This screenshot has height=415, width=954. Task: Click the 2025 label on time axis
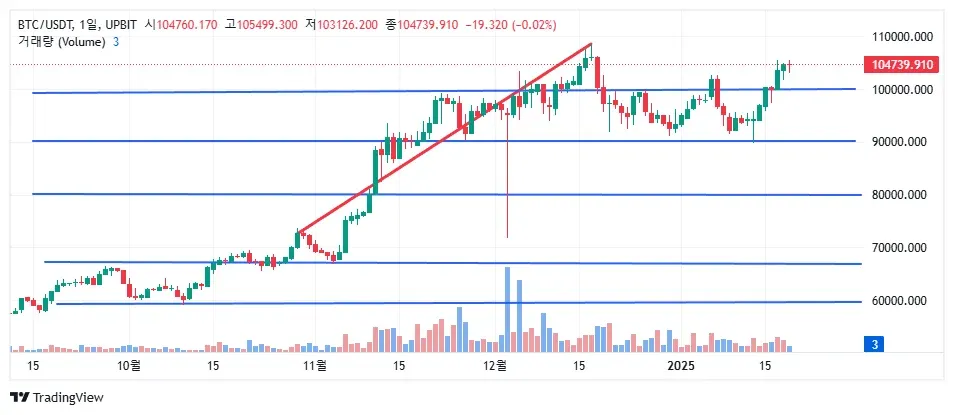(681, 367)
